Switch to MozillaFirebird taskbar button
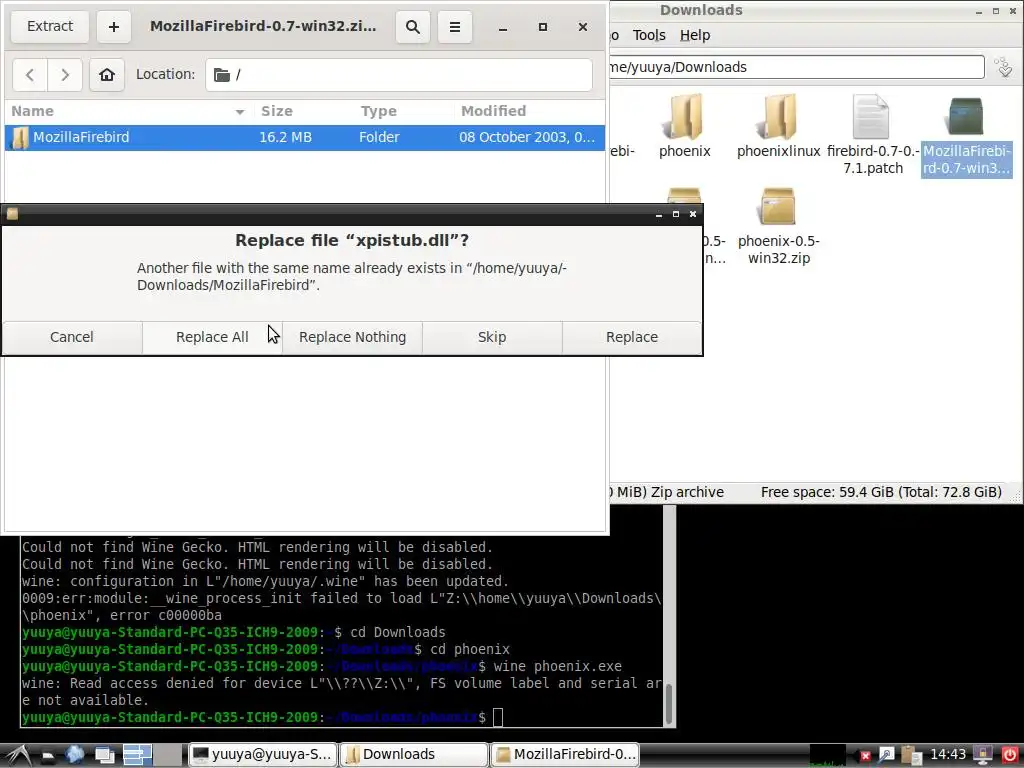Image resolution: width=1024 pixels, height=768 pixels. tap(565, 755)
